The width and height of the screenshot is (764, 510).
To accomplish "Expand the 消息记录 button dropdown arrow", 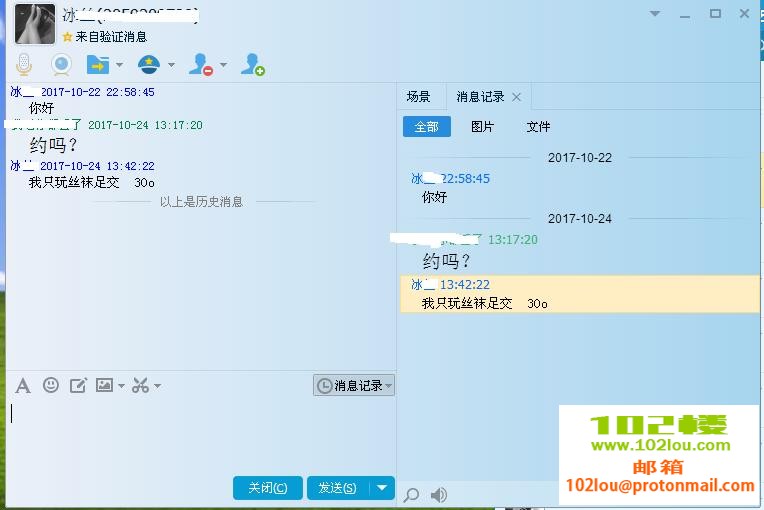I will pyautogui.click(x=389, y=386).
